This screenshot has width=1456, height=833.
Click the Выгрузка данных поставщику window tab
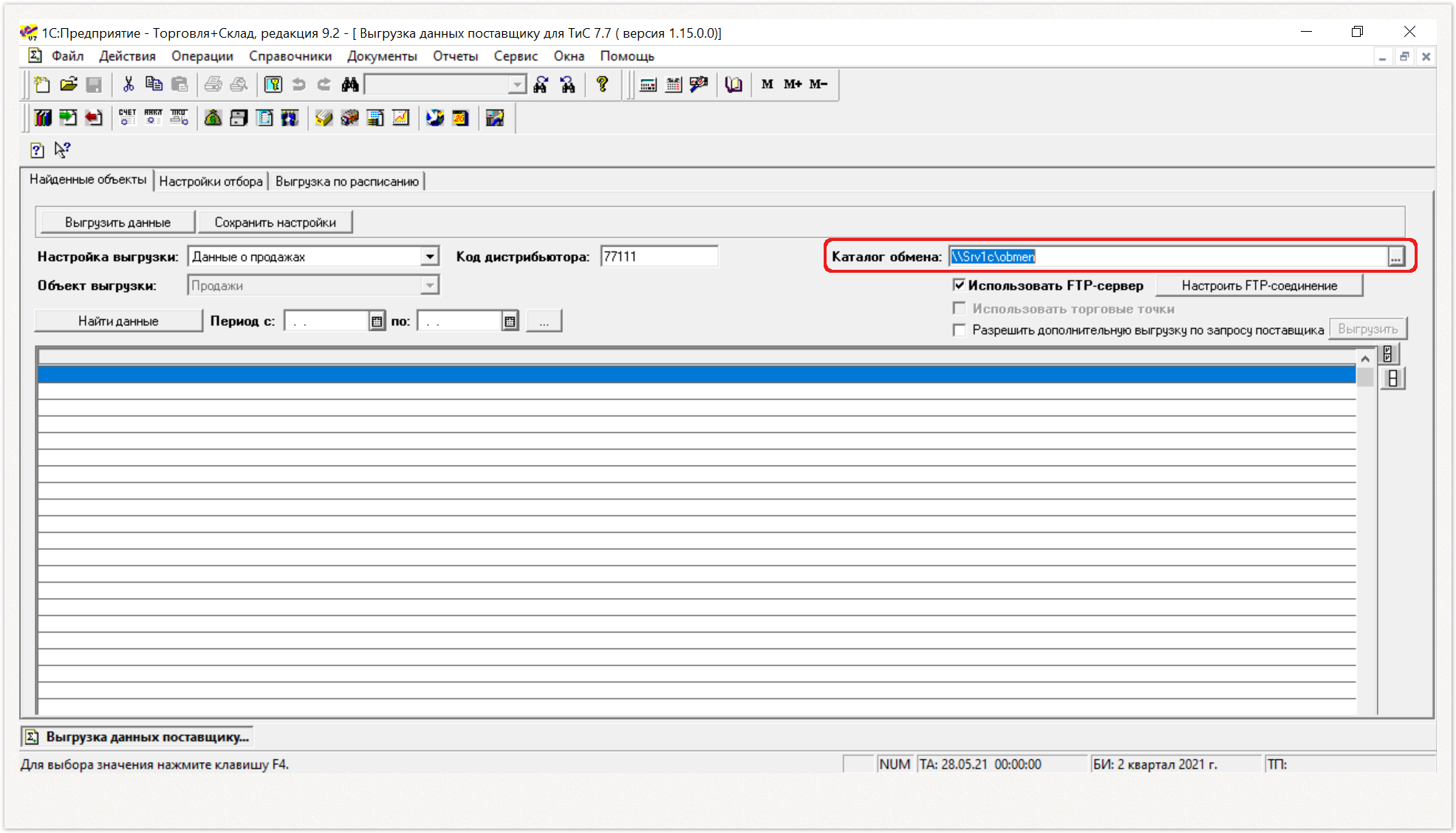(137, 737)
